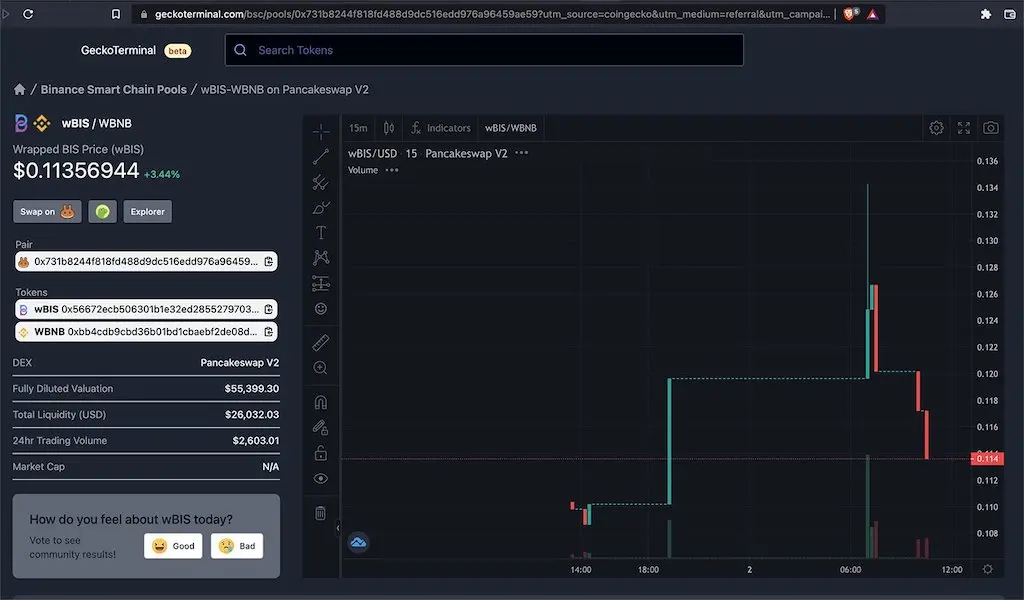
Task: Hide all drawings with eye icon
Action: (321, 479)
